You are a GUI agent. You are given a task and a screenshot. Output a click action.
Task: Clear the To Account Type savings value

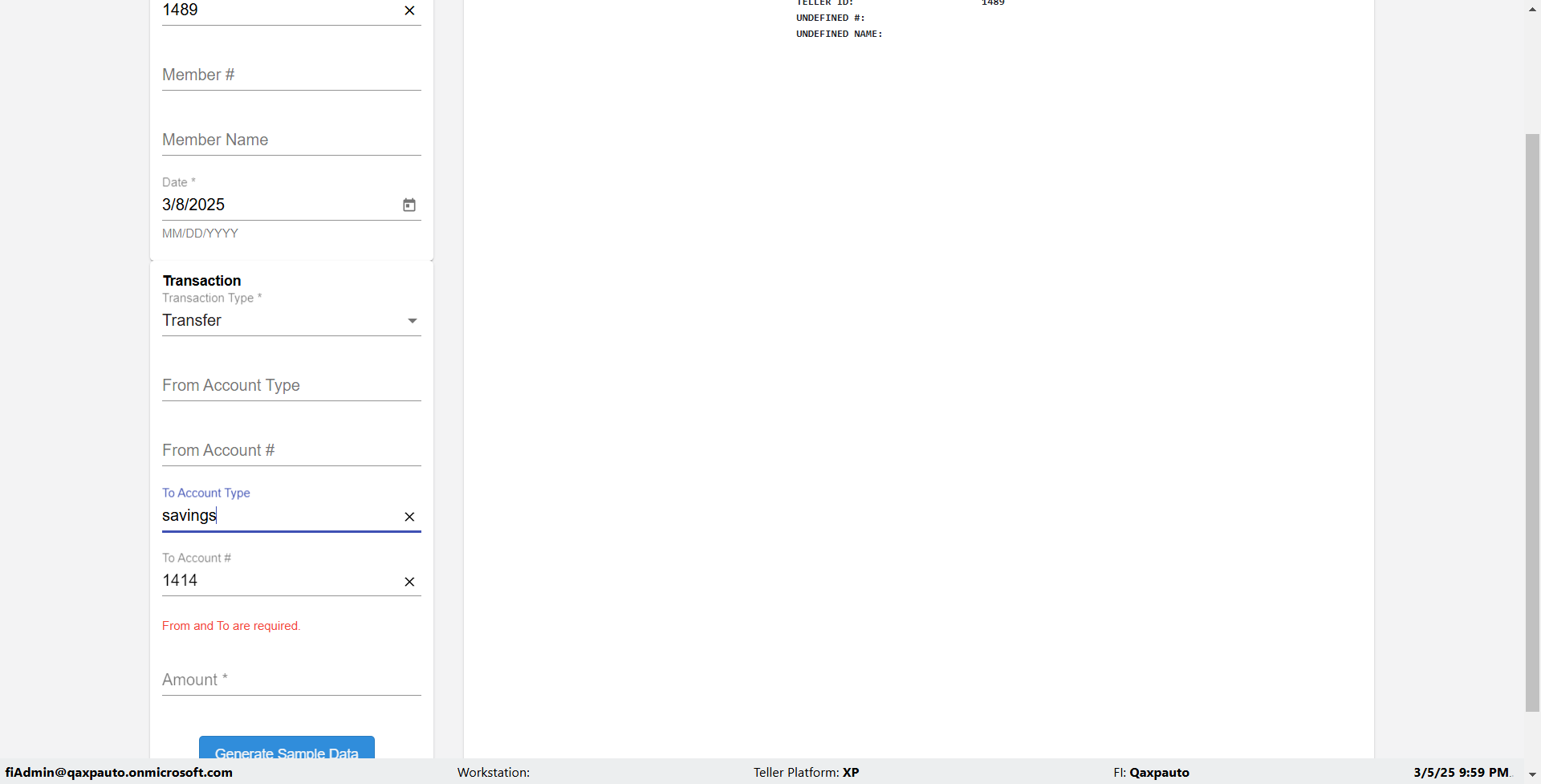[409, 517]
